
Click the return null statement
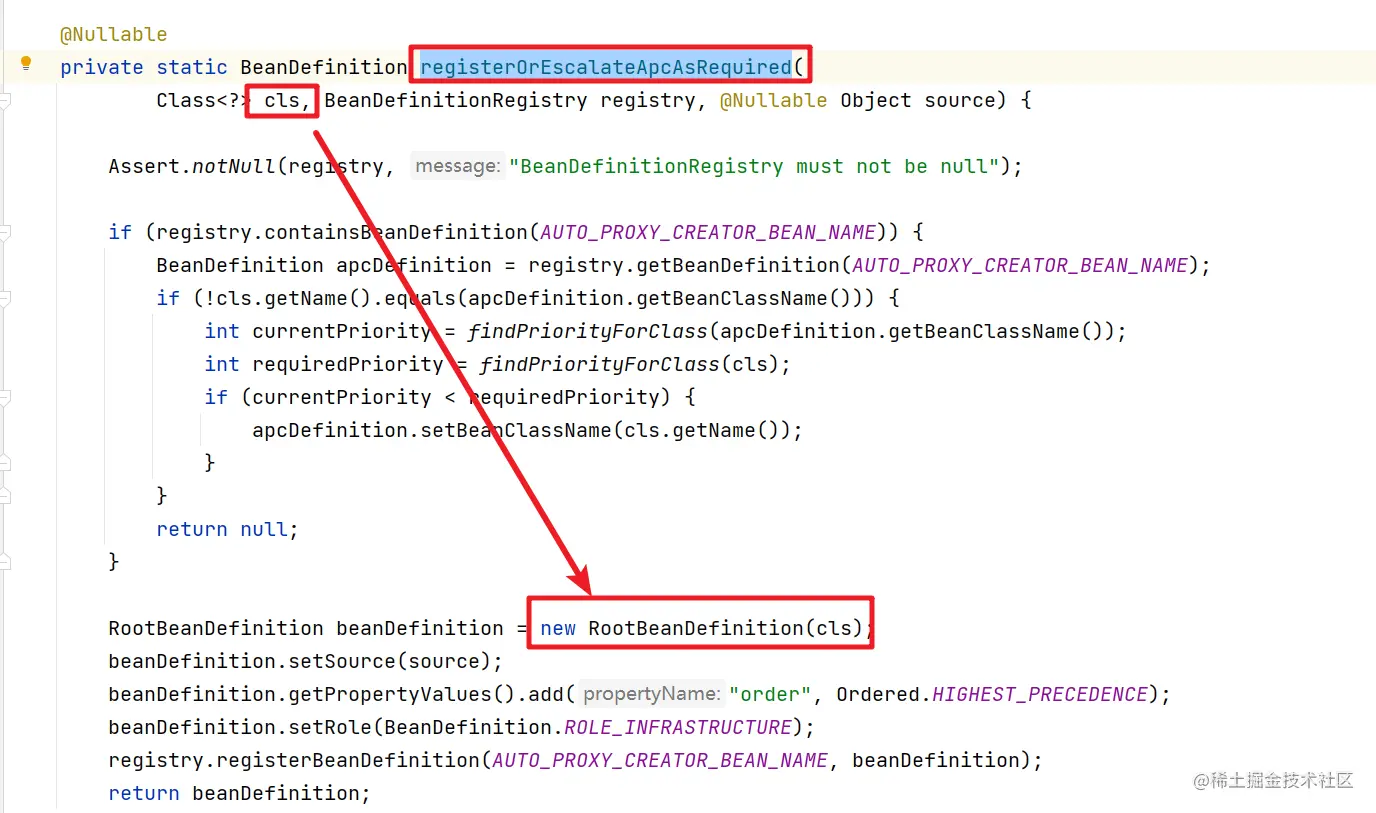coord(227,529)
